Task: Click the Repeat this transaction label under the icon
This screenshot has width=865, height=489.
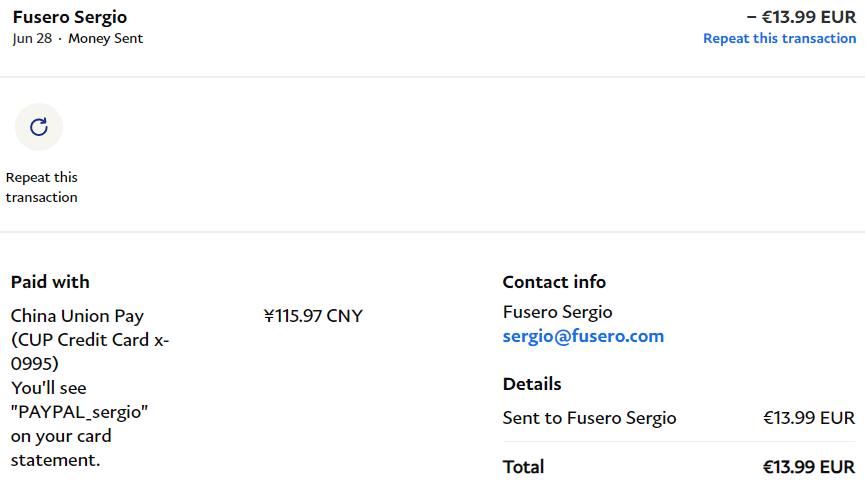Action: pos(42,187)
